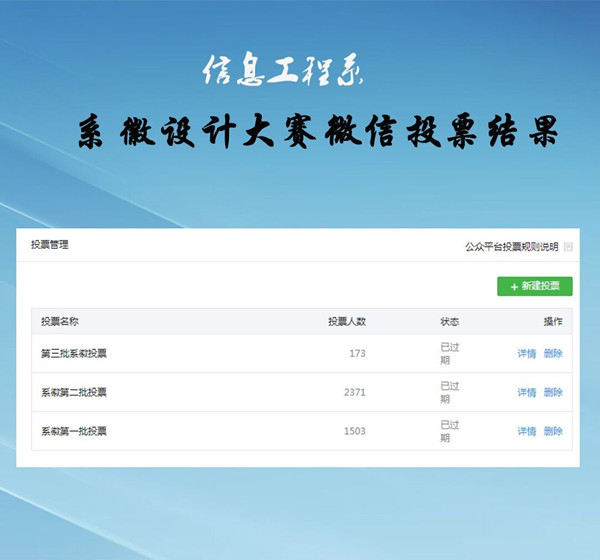Viewport: 600px width, 560px height.
Task: Select the 状态 column header
Action: pos(450,321)
